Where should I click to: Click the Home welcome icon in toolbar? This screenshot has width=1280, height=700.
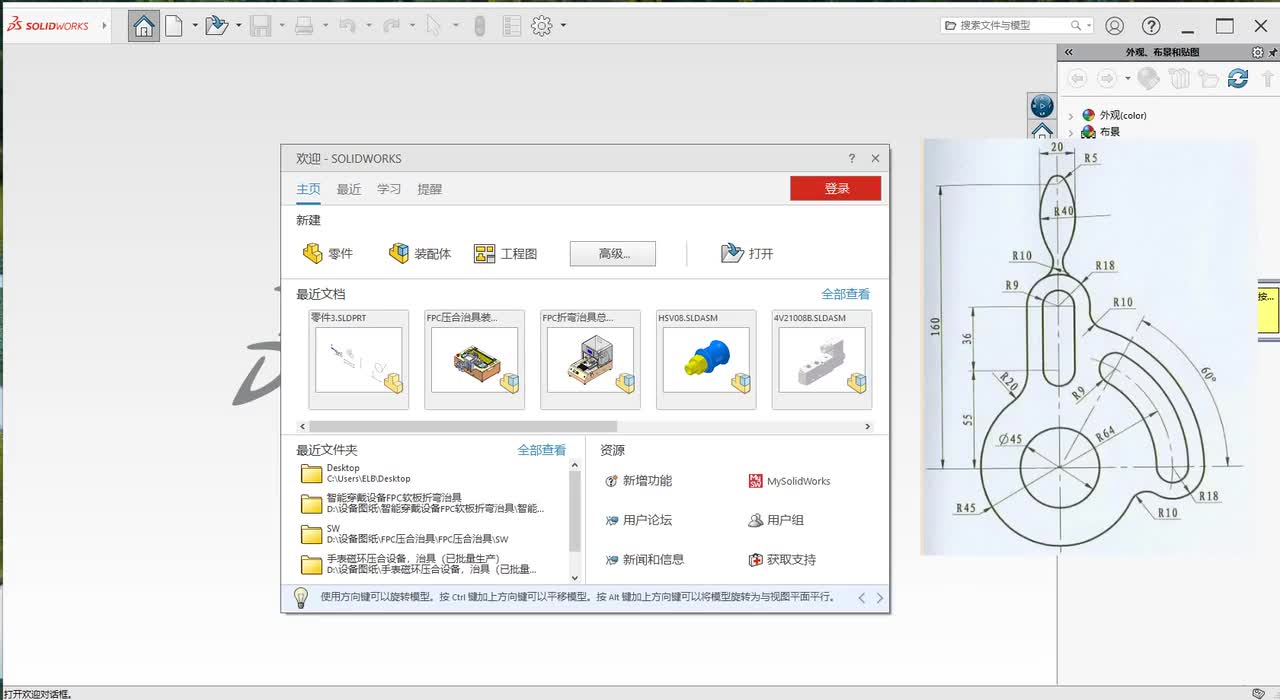click(x=144, y=26)
